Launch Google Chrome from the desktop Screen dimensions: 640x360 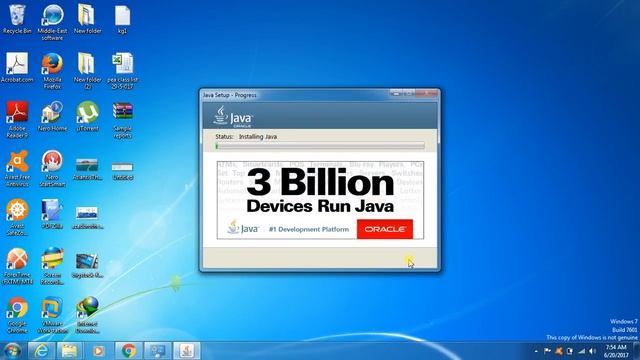(x=17, y=315)
